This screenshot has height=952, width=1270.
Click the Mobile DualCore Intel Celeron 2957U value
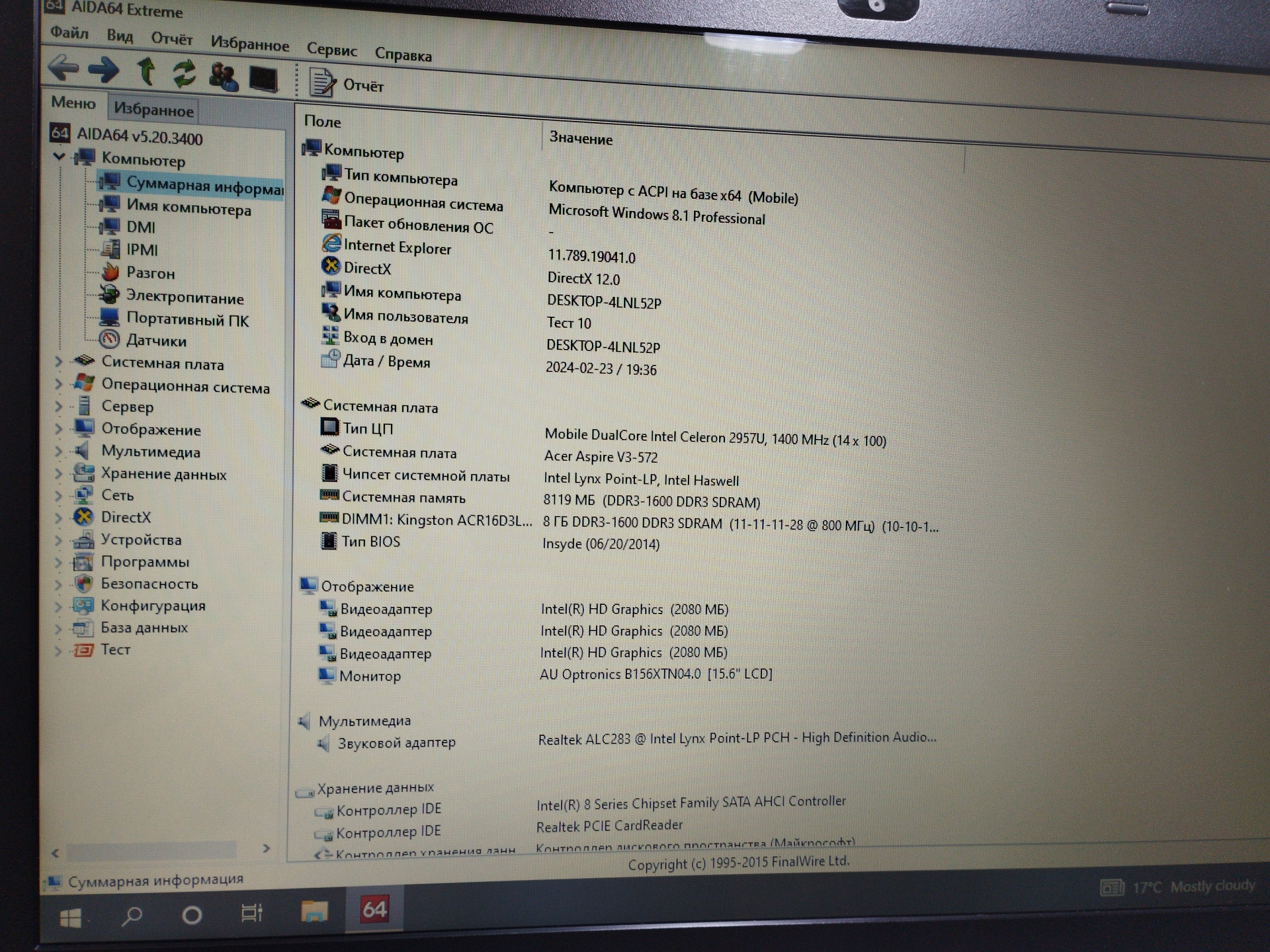(x=715, y=438)
